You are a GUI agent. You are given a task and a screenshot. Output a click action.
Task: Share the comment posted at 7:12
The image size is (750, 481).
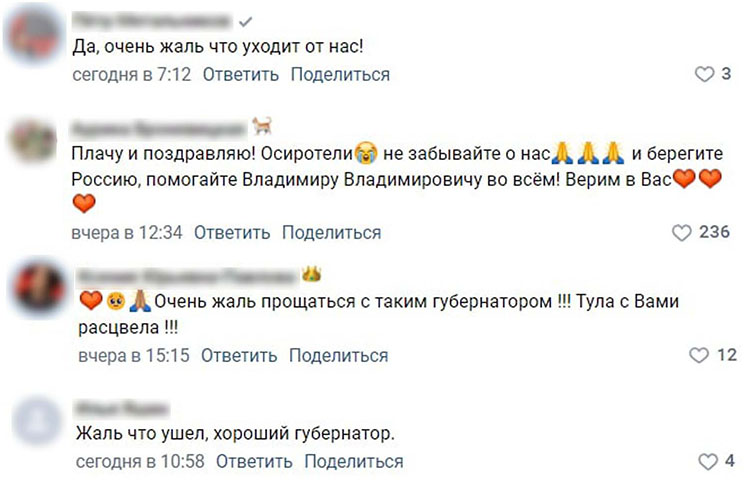click(340, 74)
